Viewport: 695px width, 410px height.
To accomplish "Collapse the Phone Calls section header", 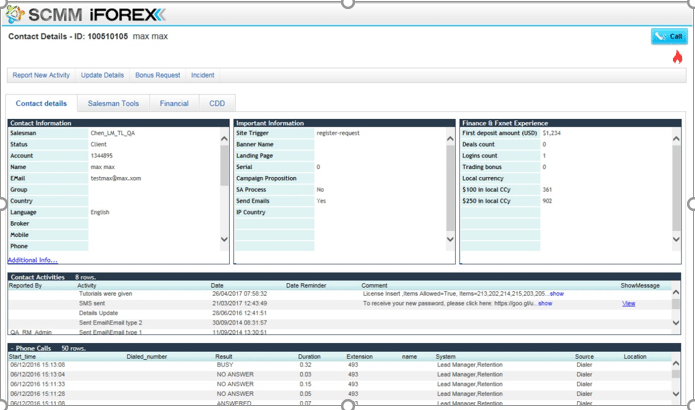I will 30,347.
